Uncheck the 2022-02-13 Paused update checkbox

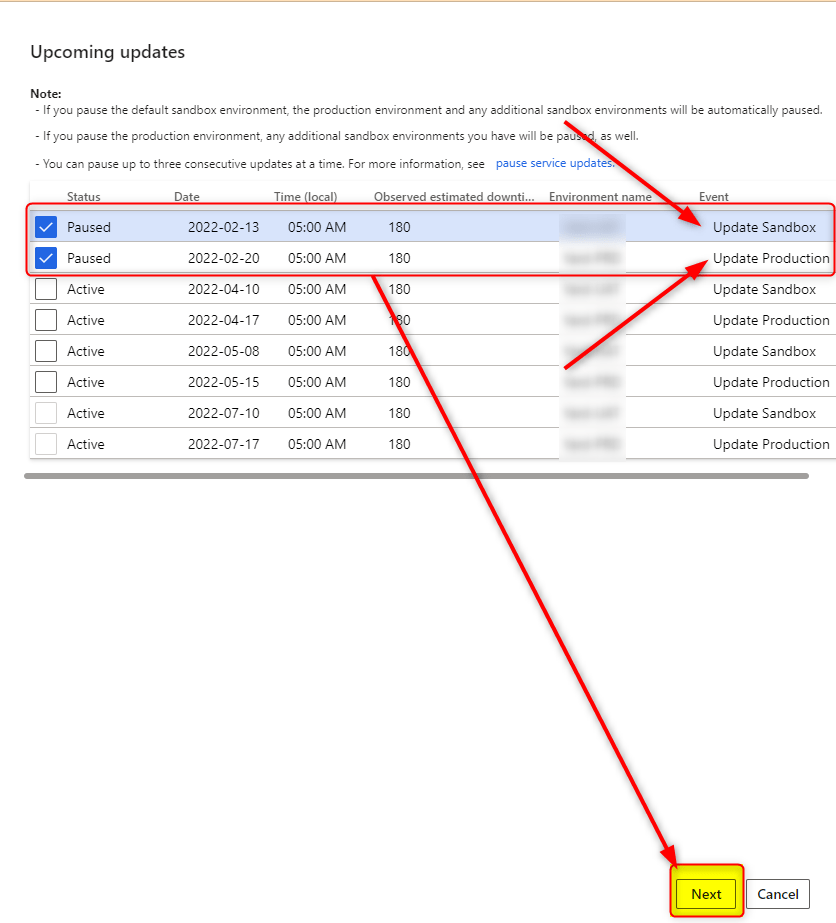[x=46, y=227]
